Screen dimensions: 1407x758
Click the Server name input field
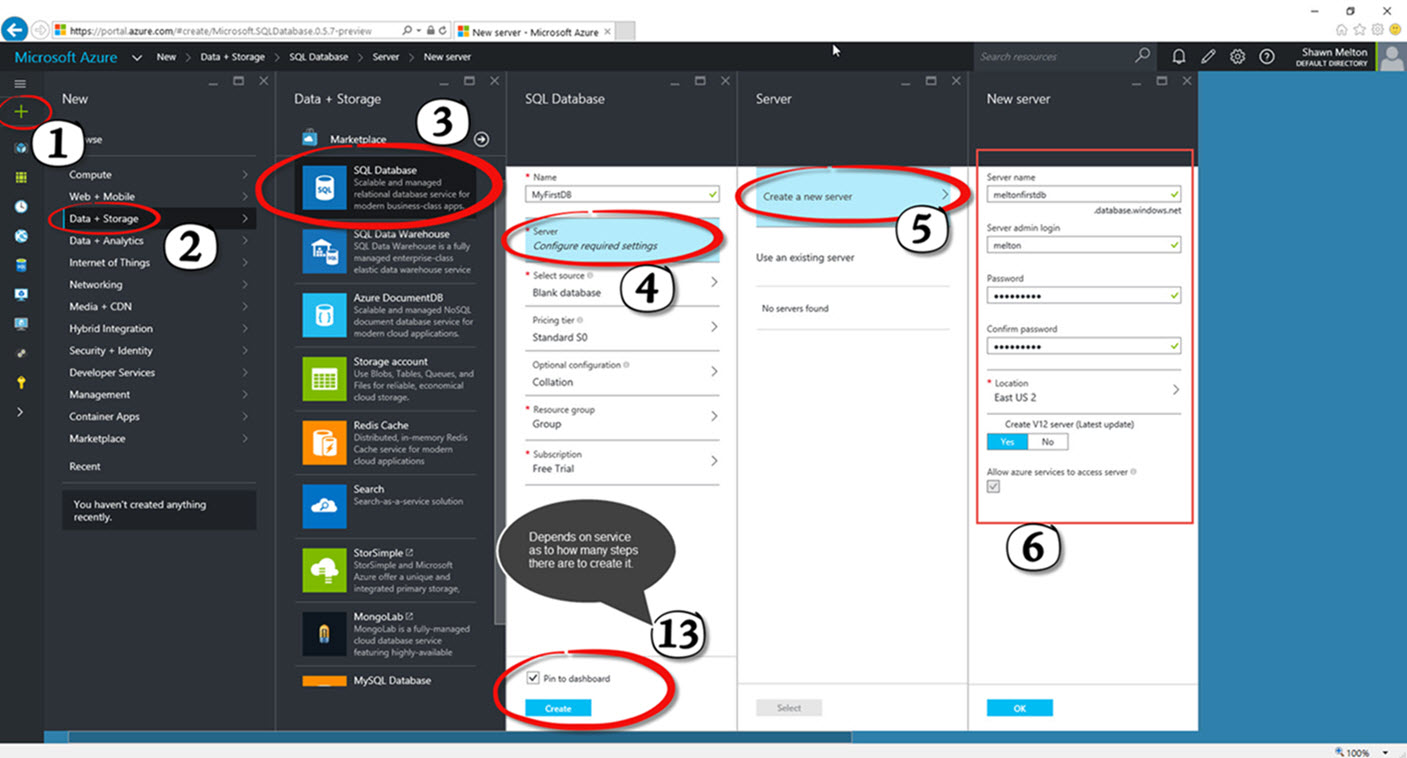[1083, 194]
